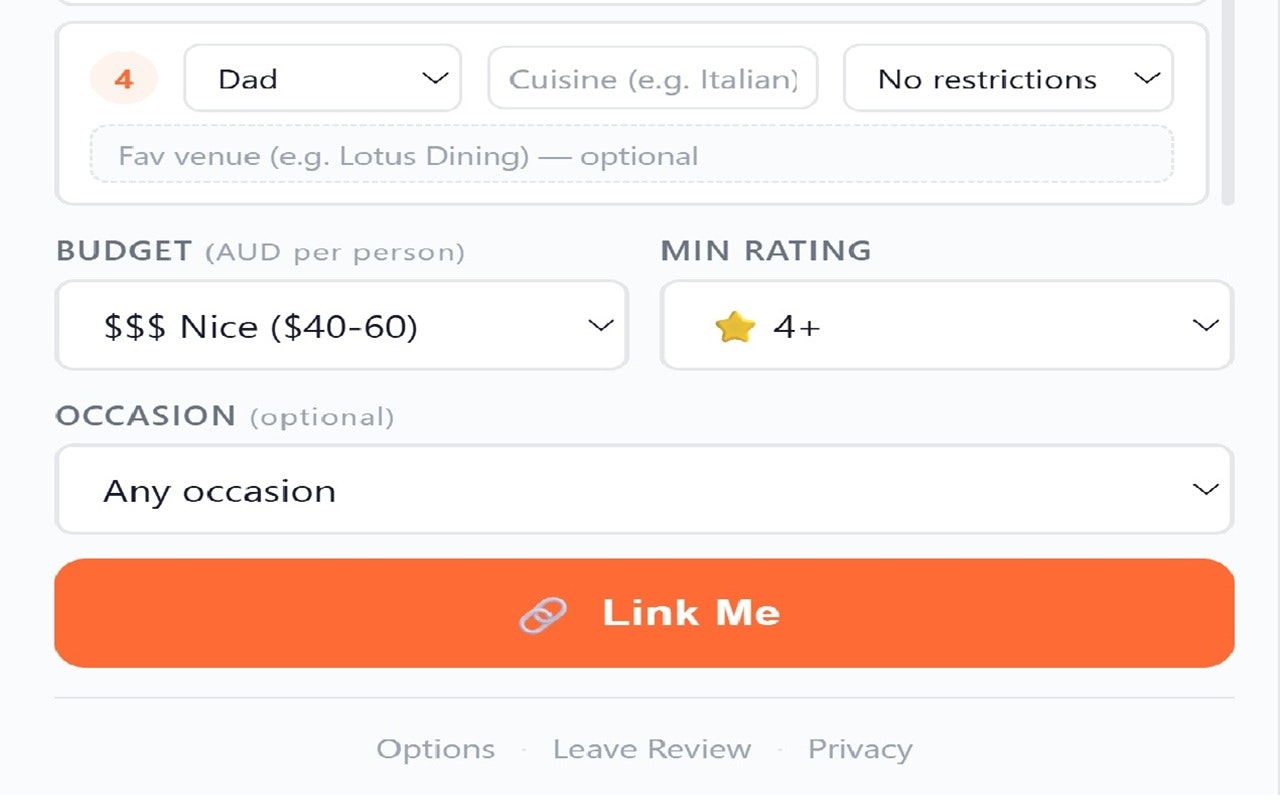
Task: Click the Fav venue optional input
Action: tap(630, 155)
